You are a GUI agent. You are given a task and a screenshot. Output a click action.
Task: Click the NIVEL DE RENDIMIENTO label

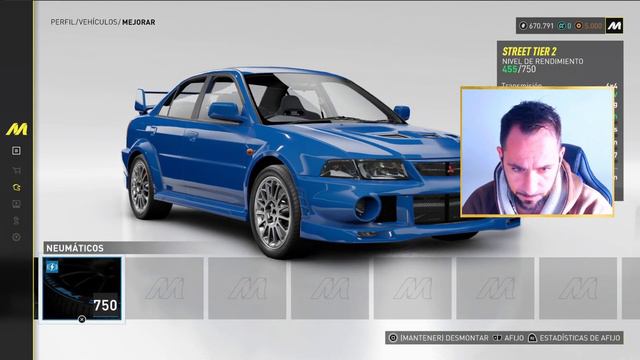542,61
